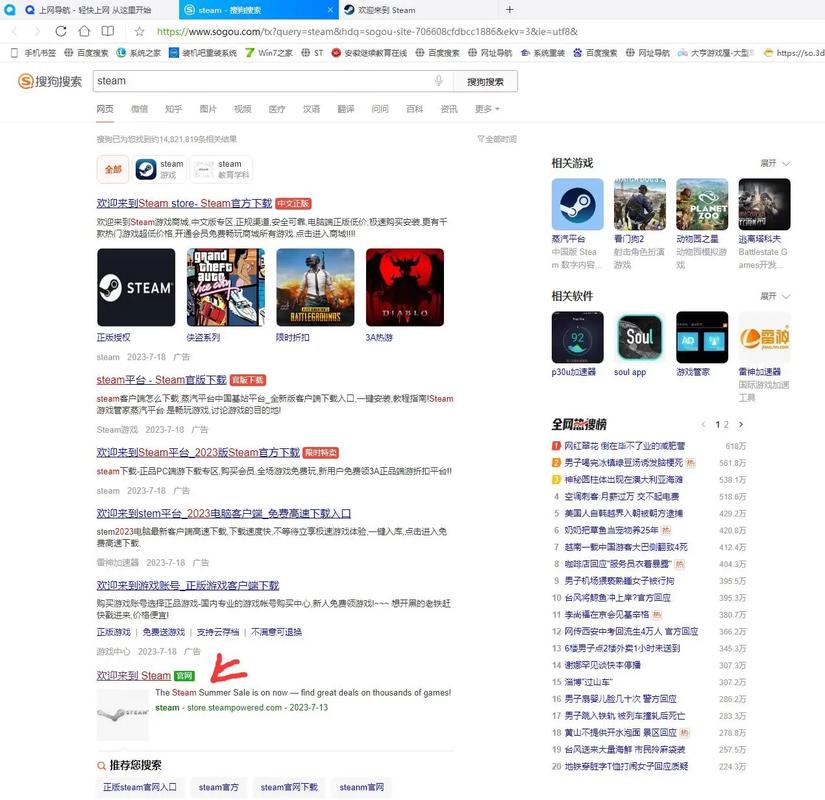Open the 逃离塔科夫 game thumbnail
This screenshot has width=825, height=800.
click(764, 204)
